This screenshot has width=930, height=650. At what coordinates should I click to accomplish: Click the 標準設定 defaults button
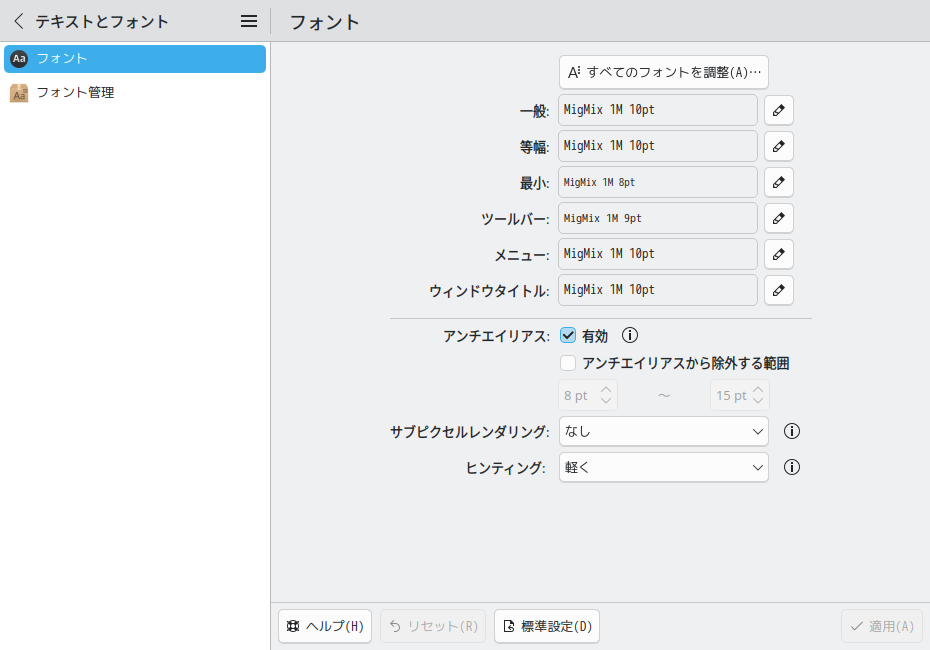click(x=547, y=626)
